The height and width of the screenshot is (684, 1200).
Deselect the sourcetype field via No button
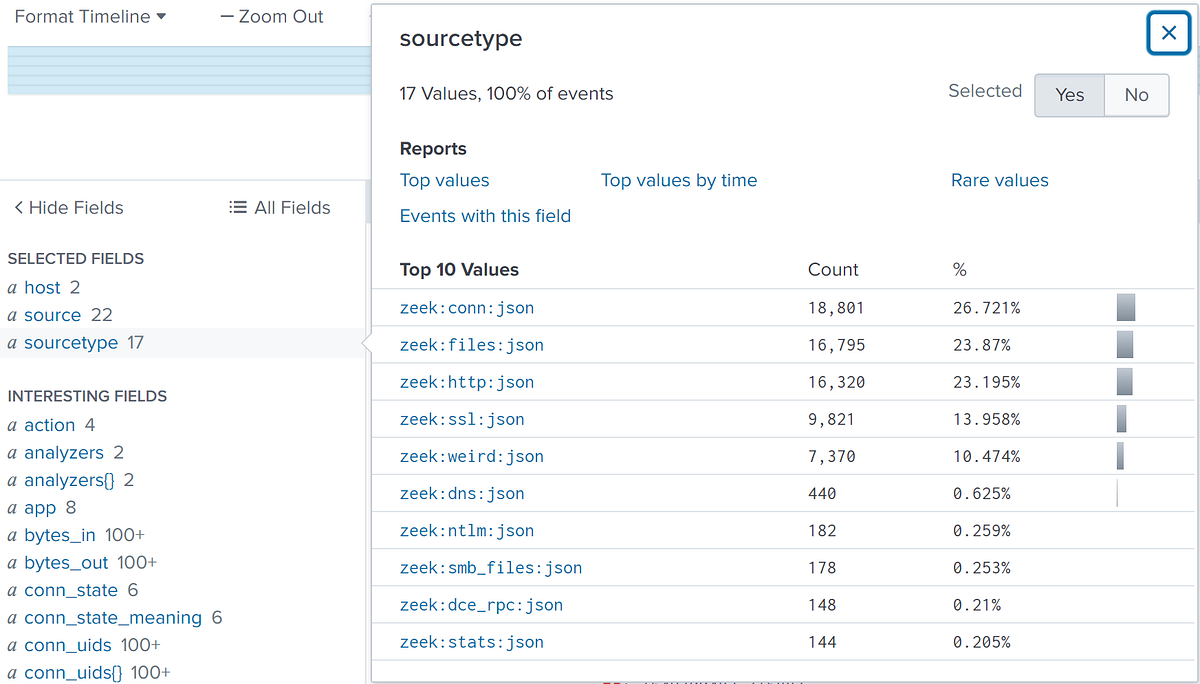[x=1136, y=95]
